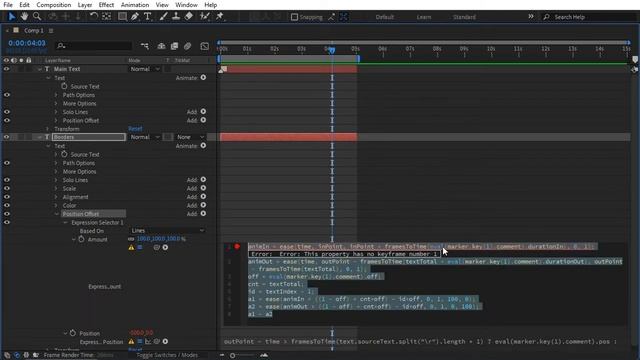
Task: Toggle the motion blur switch icon
Action: click(187, 46)
